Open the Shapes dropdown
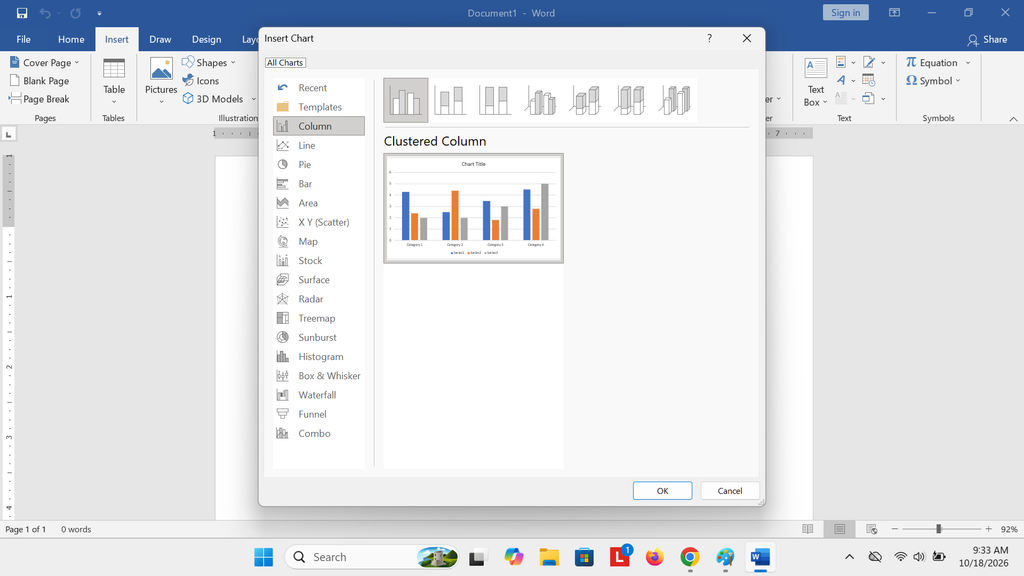 (209, 63)
